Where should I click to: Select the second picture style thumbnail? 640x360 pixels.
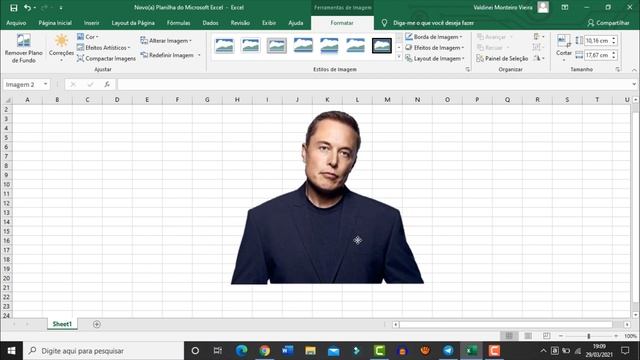(250, 45)
